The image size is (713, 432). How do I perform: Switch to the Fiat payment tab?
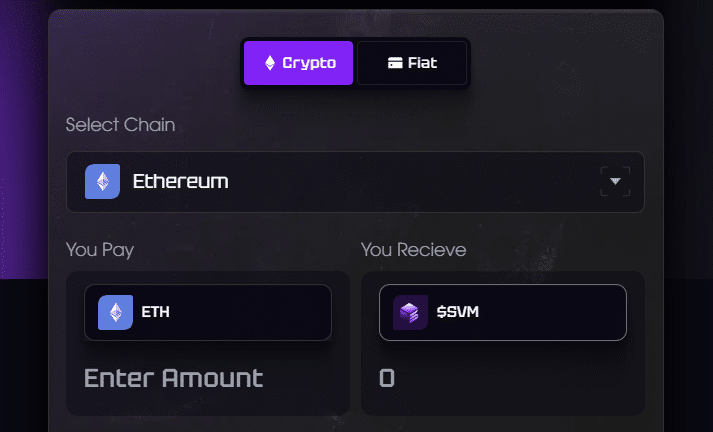(412, 63)
